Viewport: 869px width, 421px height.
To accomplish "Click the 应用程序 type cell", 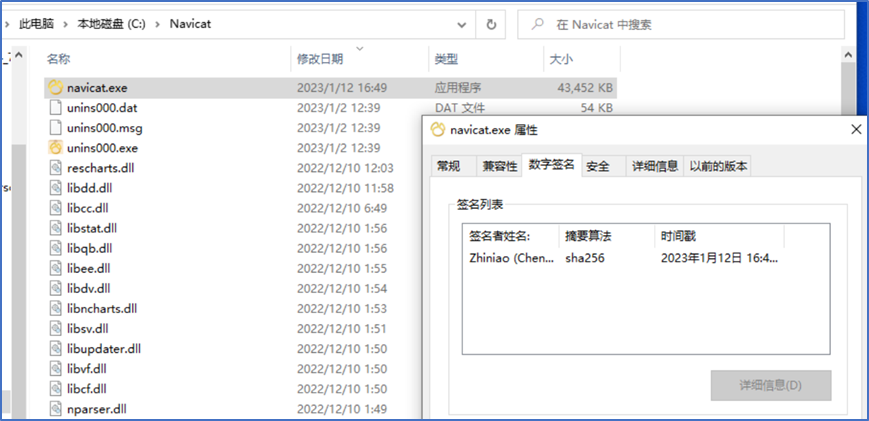I will coord(458,88).
